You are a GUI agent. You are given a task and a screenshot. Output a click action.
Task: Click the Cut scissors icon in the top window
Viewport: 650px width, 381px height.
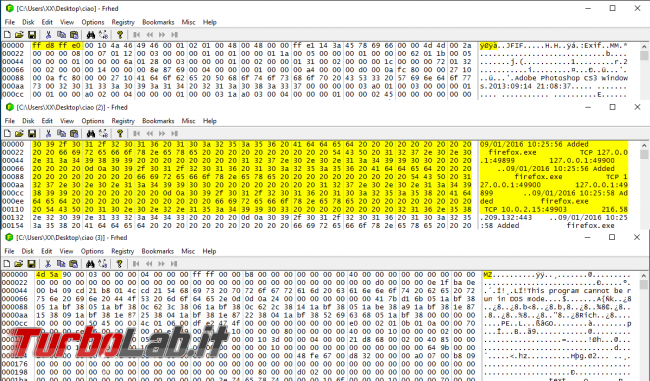click(48, 35)
